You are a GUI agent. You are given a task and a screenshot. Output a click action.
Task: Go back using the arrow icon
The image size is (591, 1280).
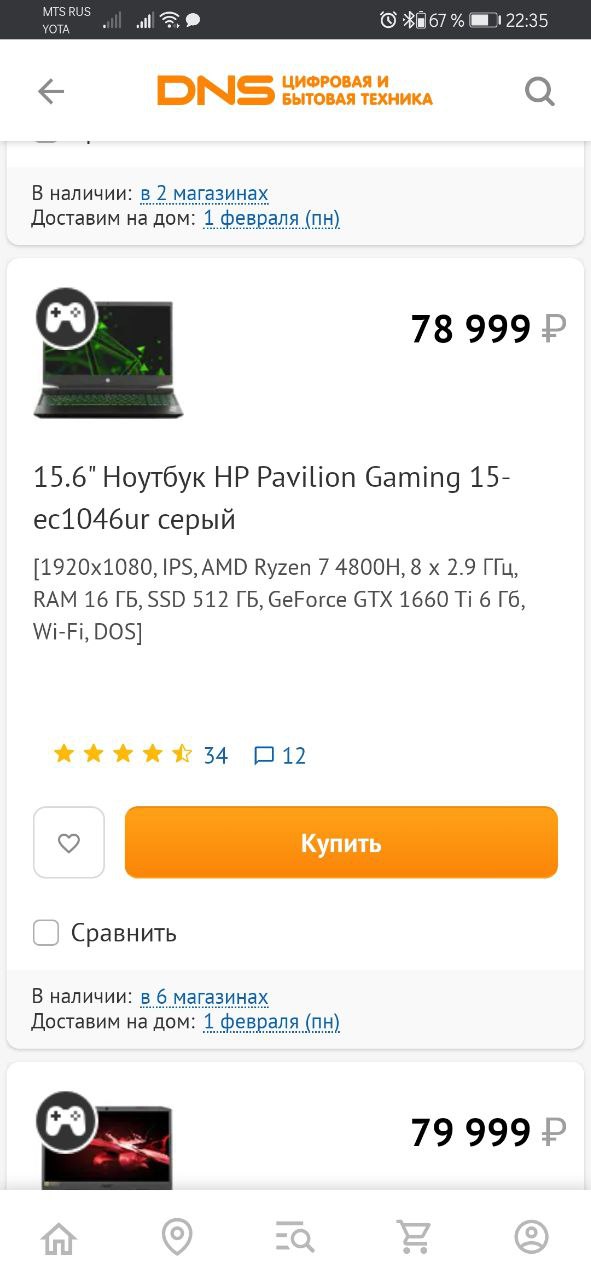pos(51,92)
